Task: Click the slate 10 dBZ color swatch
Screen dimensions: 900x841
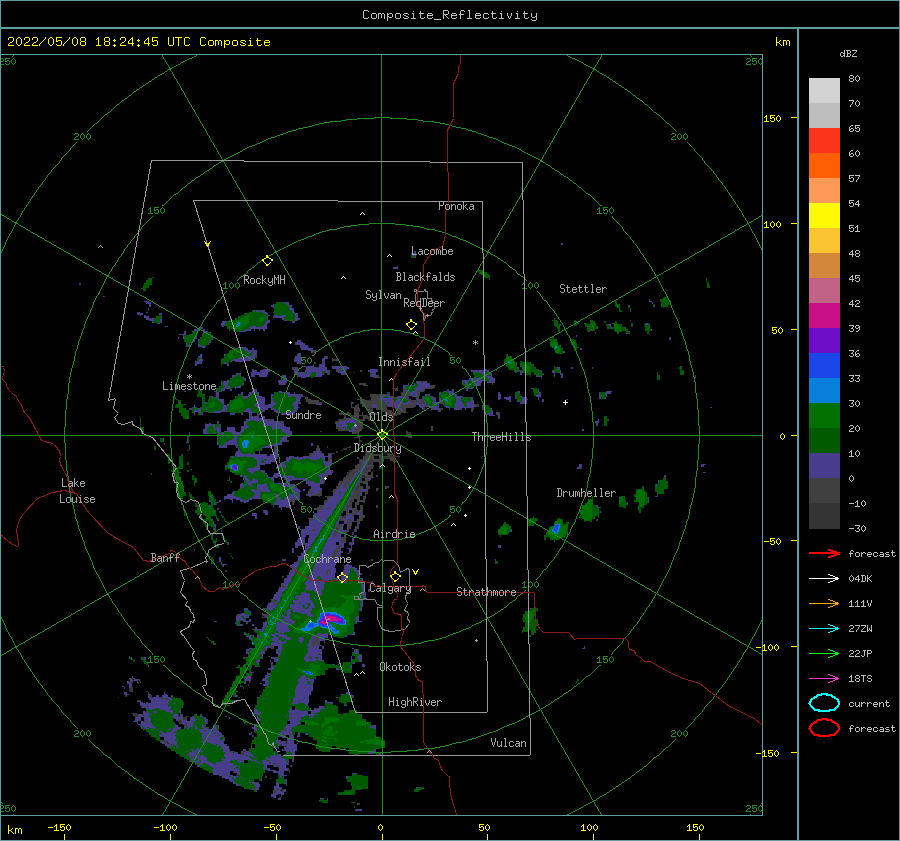Action: (x=824, y=465)
